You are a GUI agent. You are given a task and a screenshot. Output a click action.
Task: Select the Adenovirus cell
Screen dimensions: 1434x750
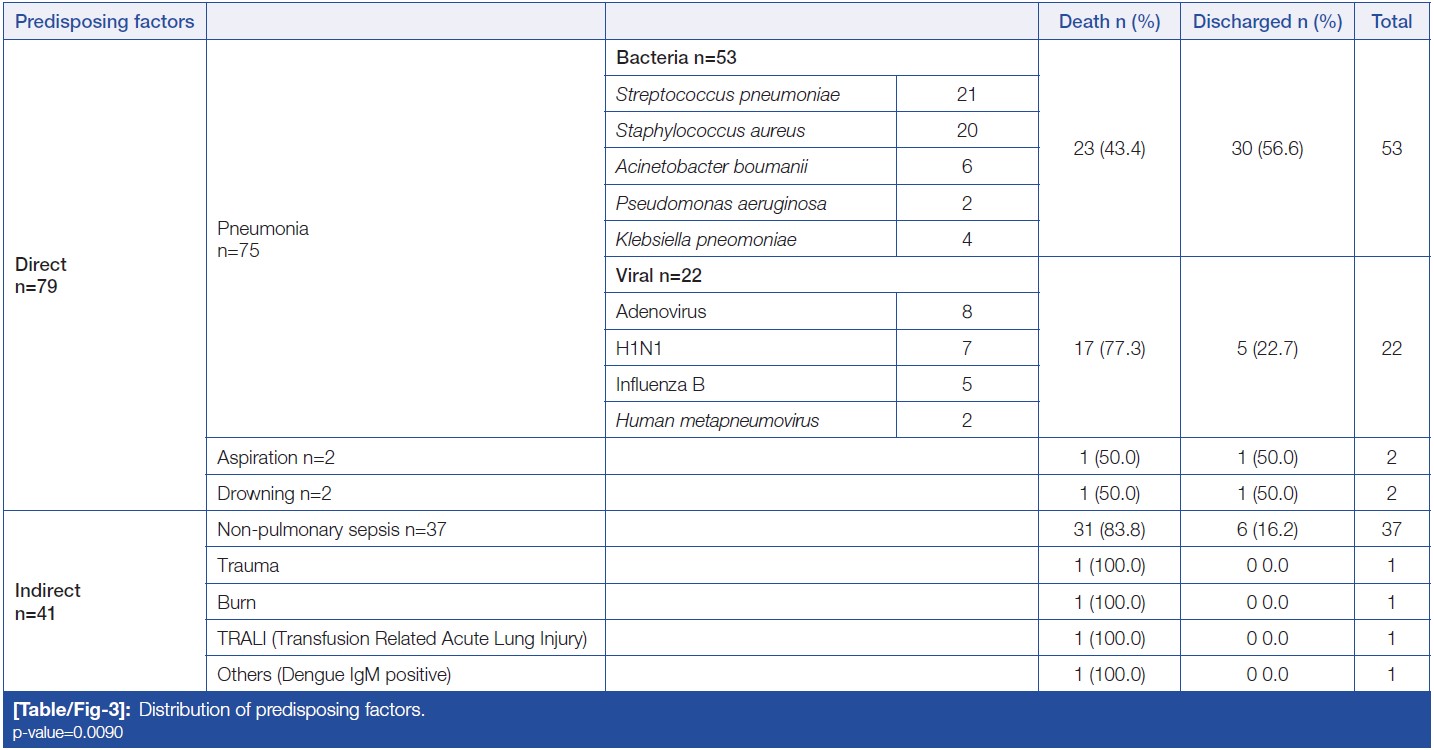click(x=661, y=312)
